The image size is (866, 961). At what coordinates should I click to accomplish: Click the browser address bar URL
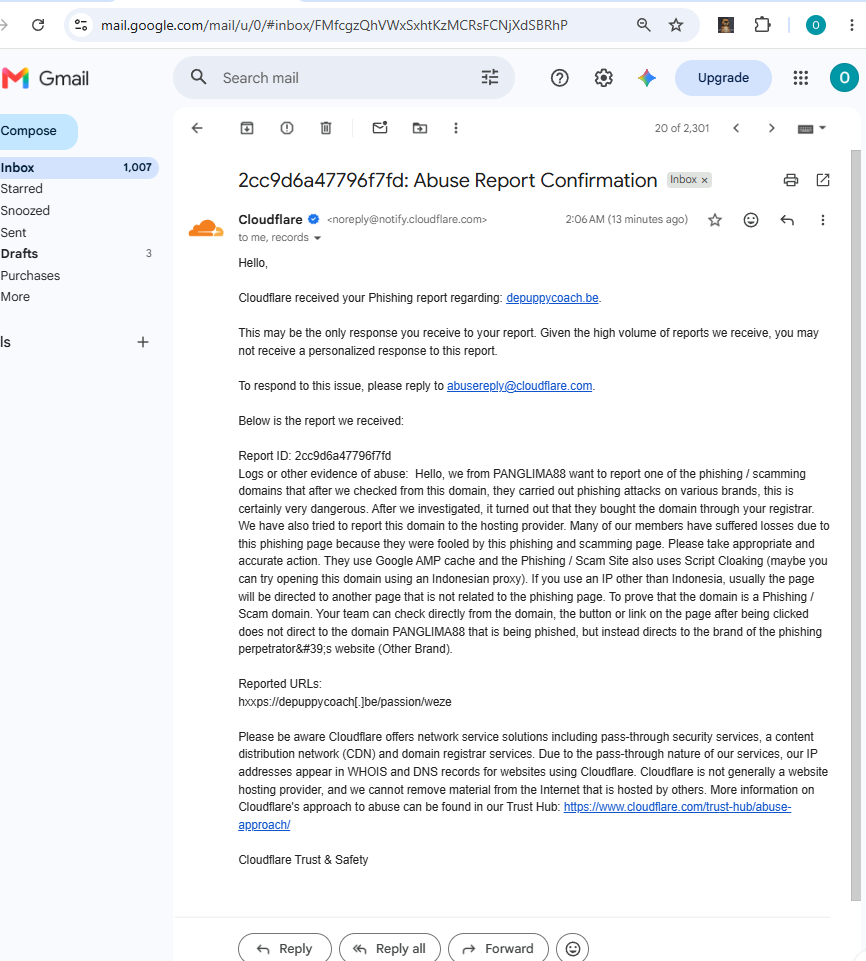pyautogui.click(x=334, y=25)
